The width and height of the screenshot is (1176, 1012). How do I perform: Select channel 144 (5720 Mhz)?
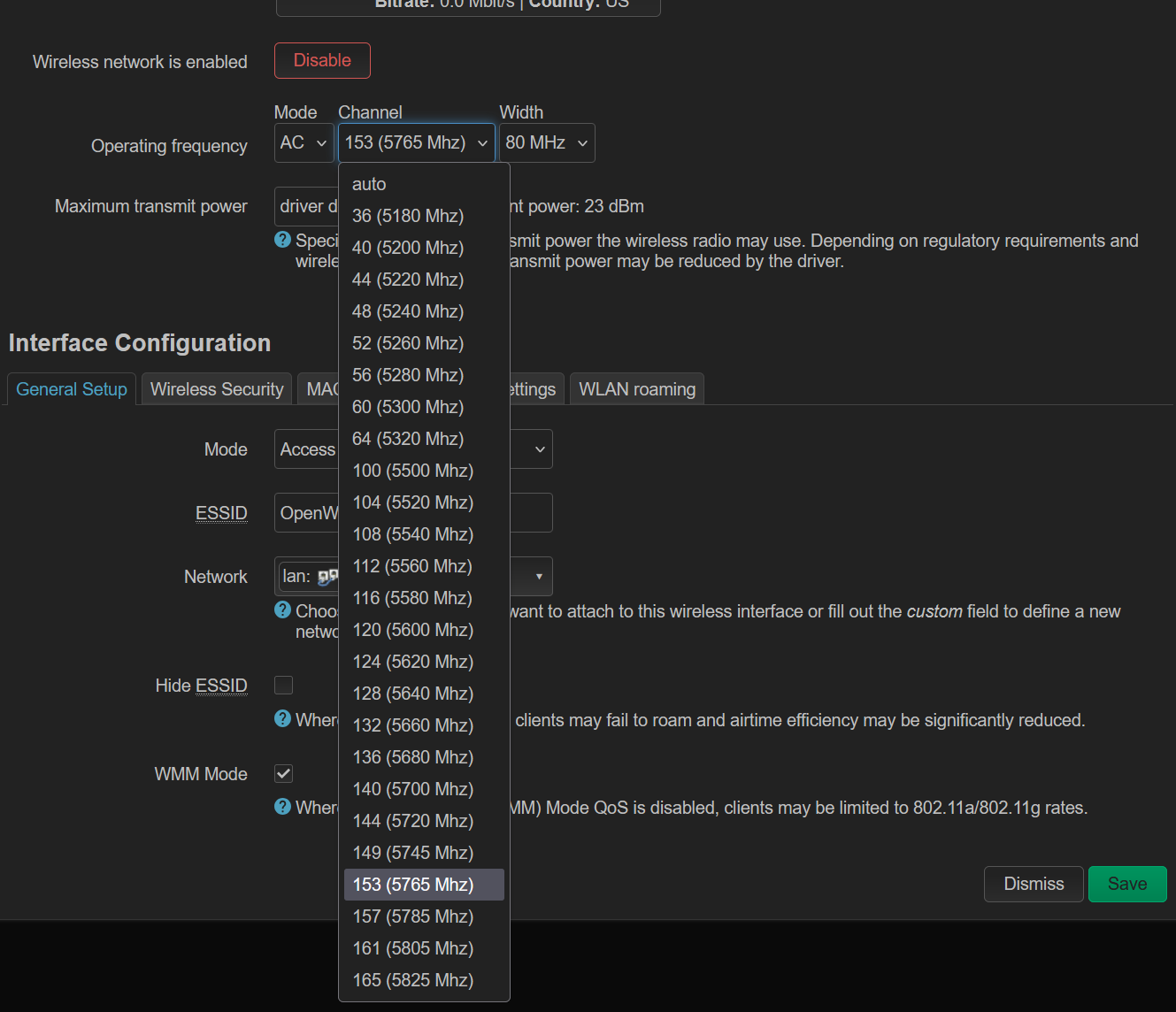click(x=424, y=821)
